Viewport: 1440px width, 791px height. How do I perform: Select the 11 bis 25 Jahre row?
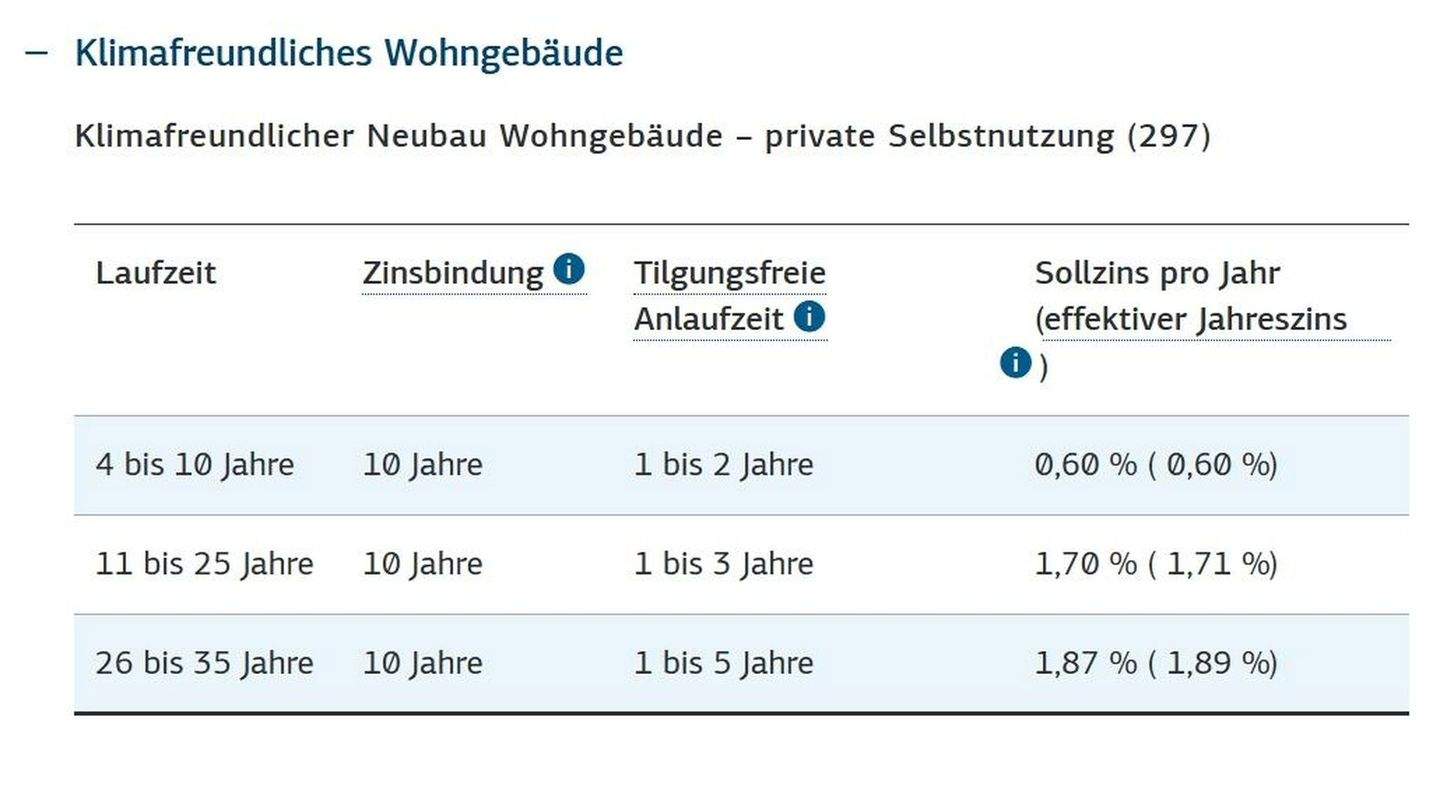pos(204,564)
